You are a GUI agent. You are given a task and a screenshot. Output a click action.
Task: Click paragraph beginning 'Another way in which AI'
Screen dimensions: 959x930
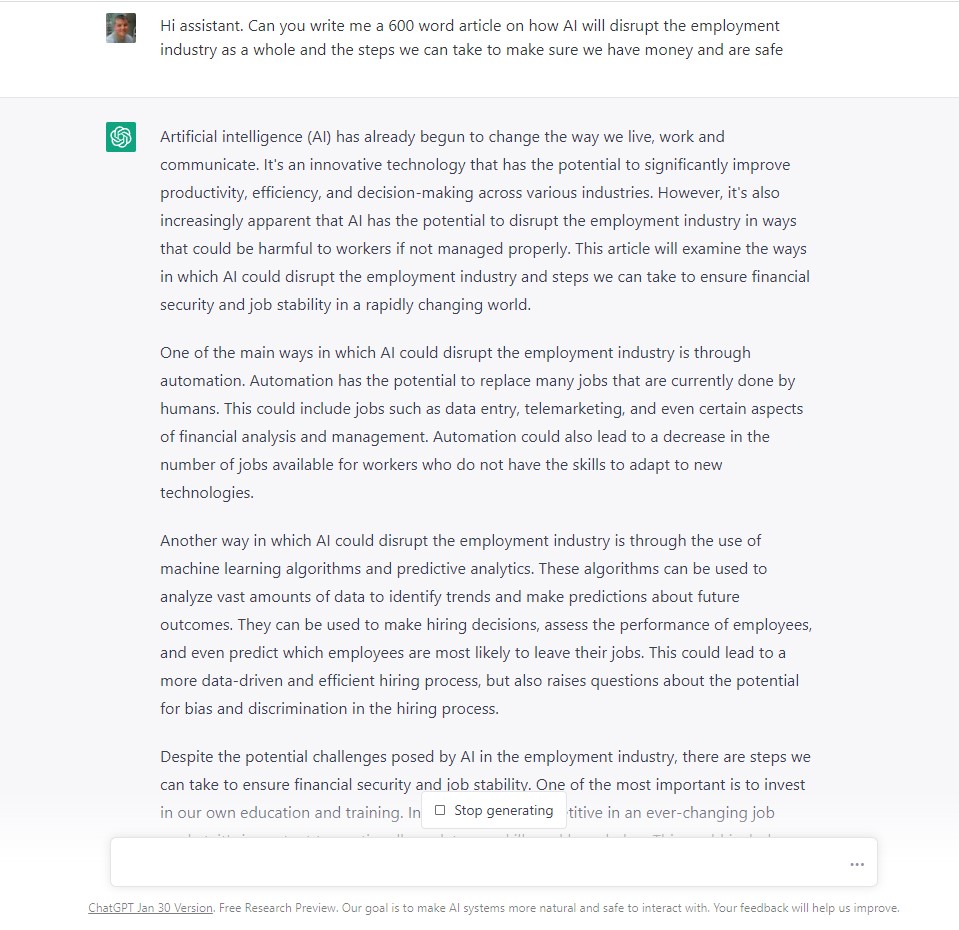pos(486,624)
